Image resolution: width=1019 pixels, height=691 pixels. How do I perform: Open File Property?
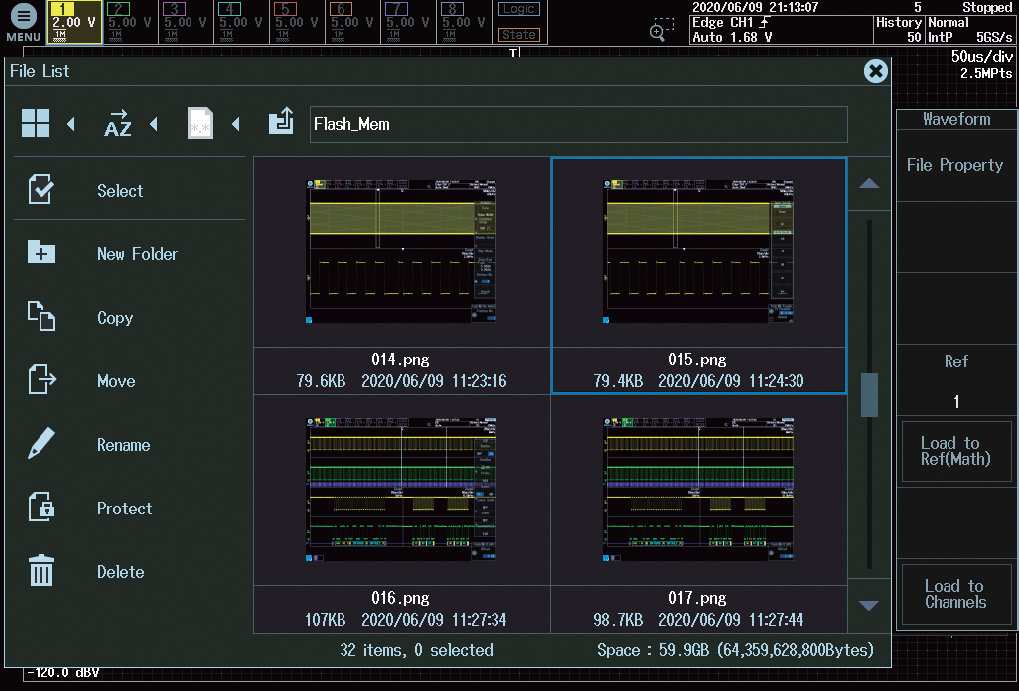click(955, 165)
